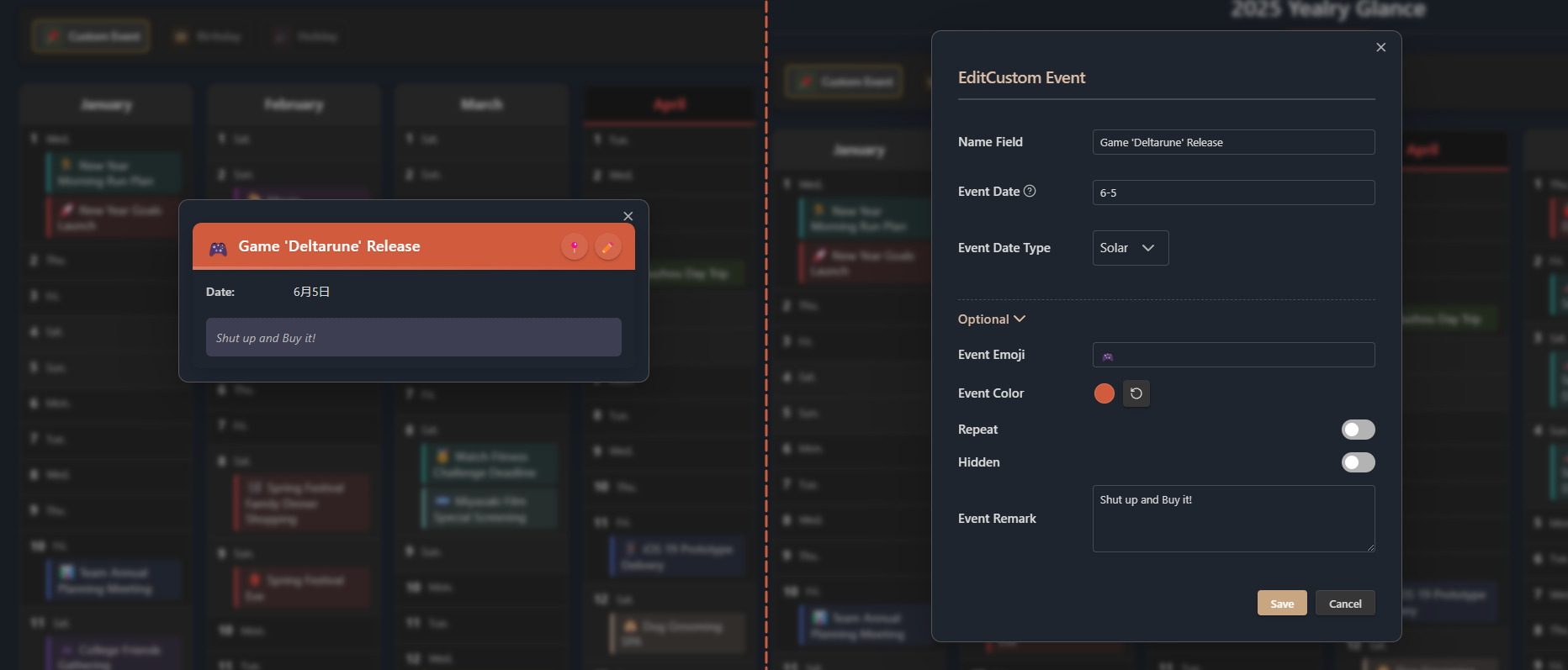Open the Solar date type dropdown
The image size is (1568, 670).
[1130, 248]
